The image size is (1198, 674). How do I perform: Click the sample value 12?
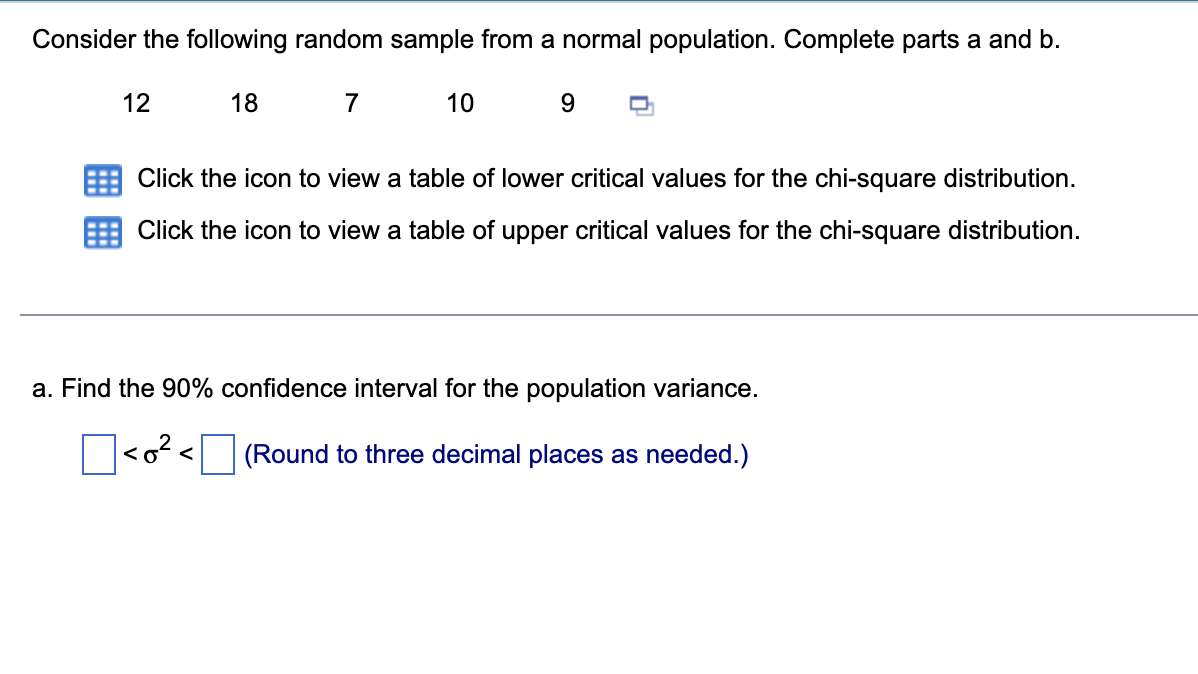click(x=137, y=103)
